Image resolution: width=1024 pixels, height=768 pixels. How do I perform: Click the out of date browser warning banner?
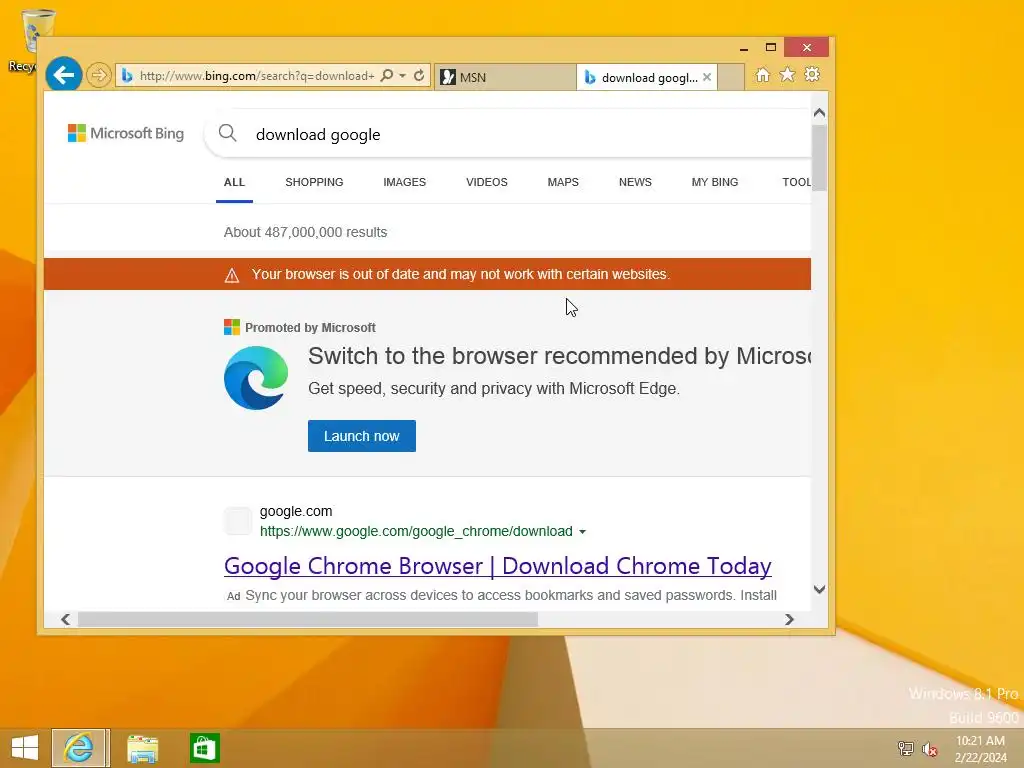click(427, 274)
